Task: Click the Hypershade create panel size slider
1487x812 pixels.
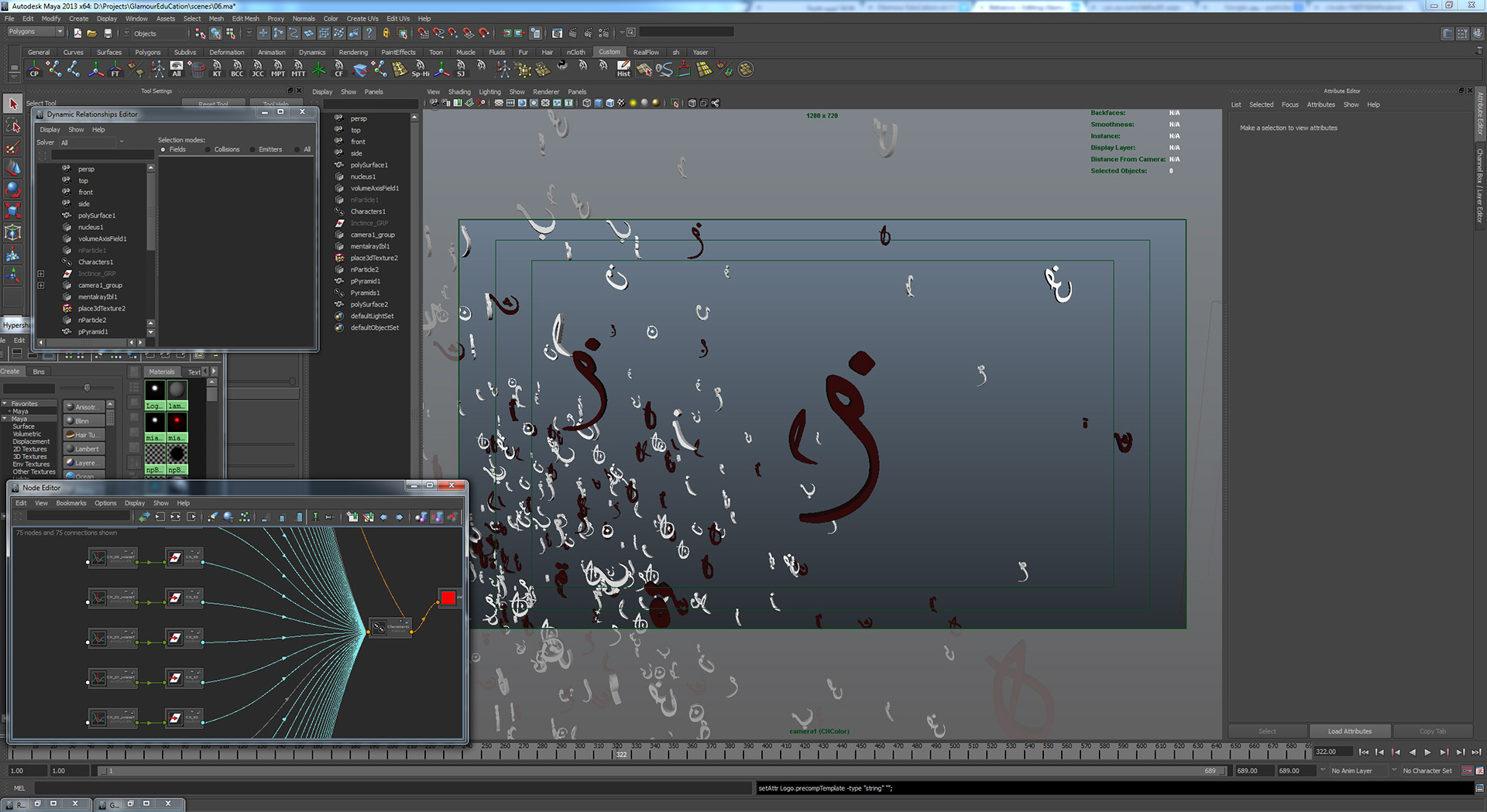Action: tap(87, 388)
